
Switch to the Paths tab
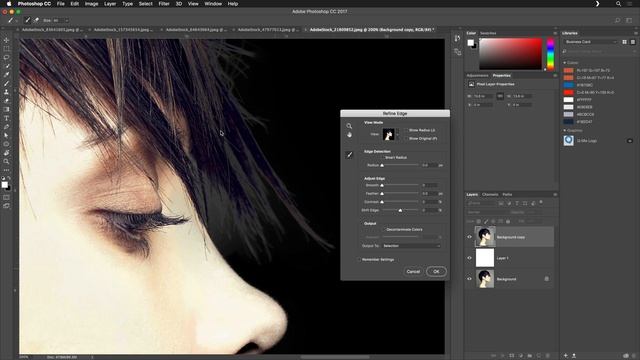[507, 195]
